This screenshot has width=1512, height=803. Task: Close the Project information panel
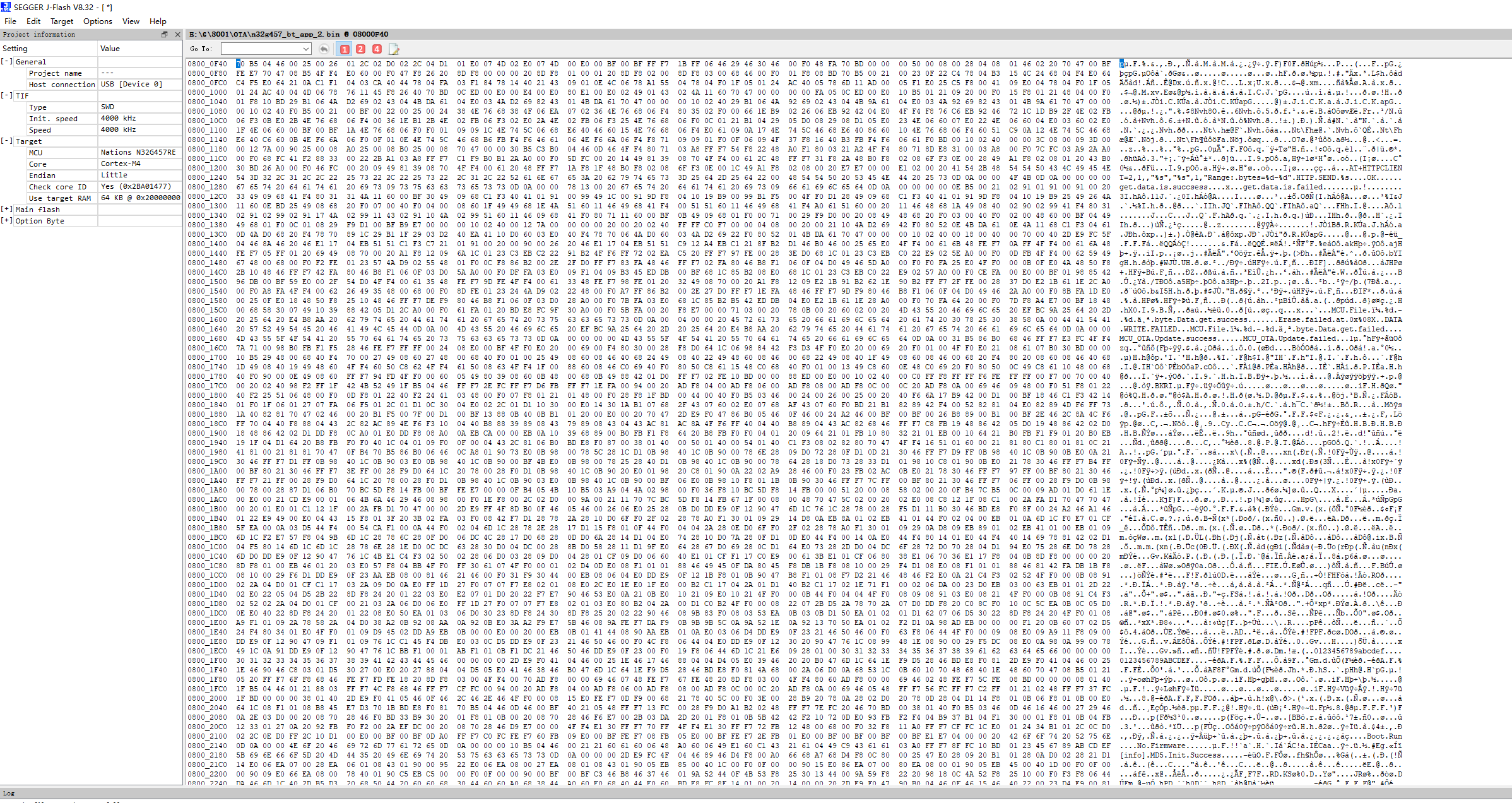click(x=177, y=35)
